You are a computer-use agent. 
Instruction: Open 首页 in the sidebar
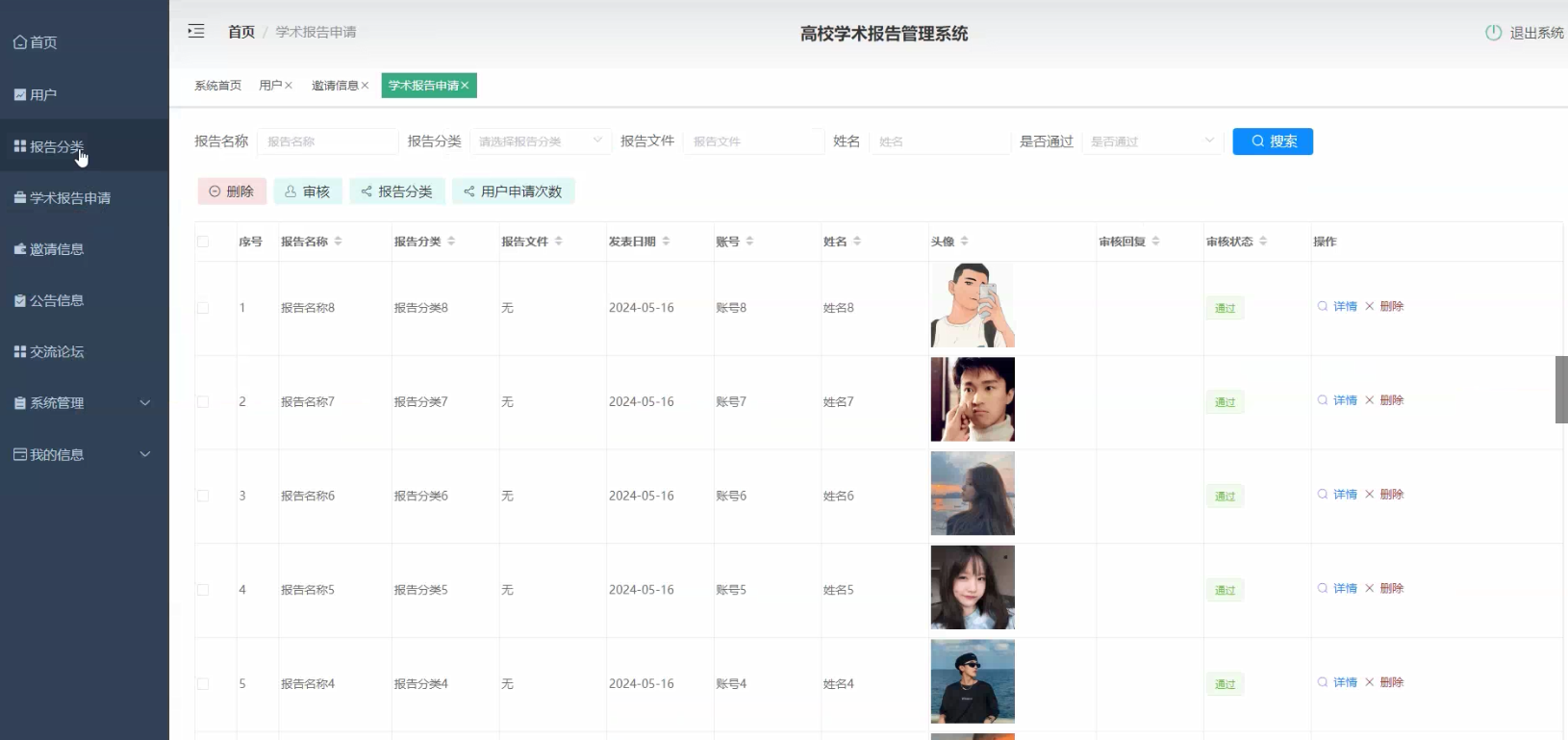tap(85, 42)
